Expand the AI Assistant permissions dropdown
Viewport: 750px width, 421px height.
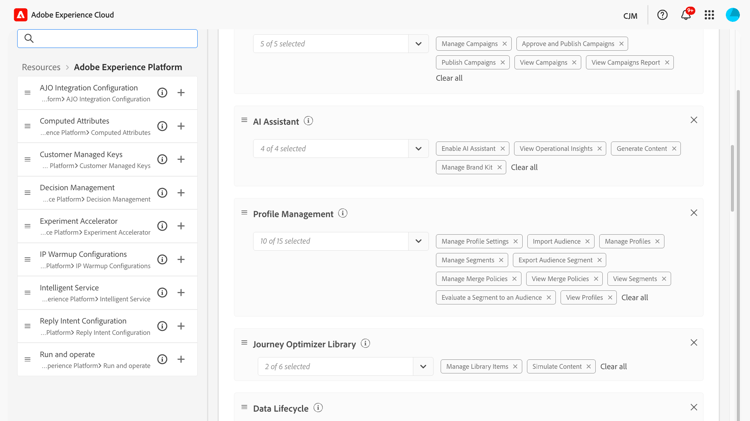pyautogui.click(x=419, y=149)
